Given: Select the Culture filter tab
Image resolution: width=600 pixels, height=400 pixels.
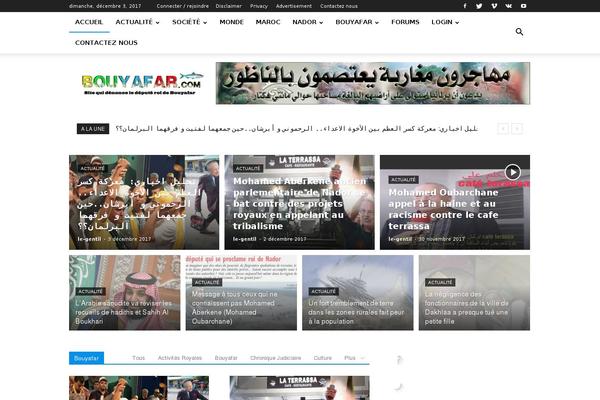Looking at the screenshot, I should click(323, 358).
